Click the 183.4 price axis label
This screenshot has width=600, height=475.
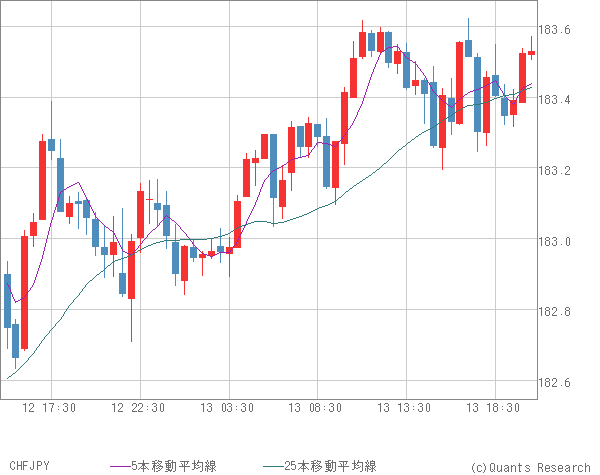pyautogui.click(x=554, y=100)
